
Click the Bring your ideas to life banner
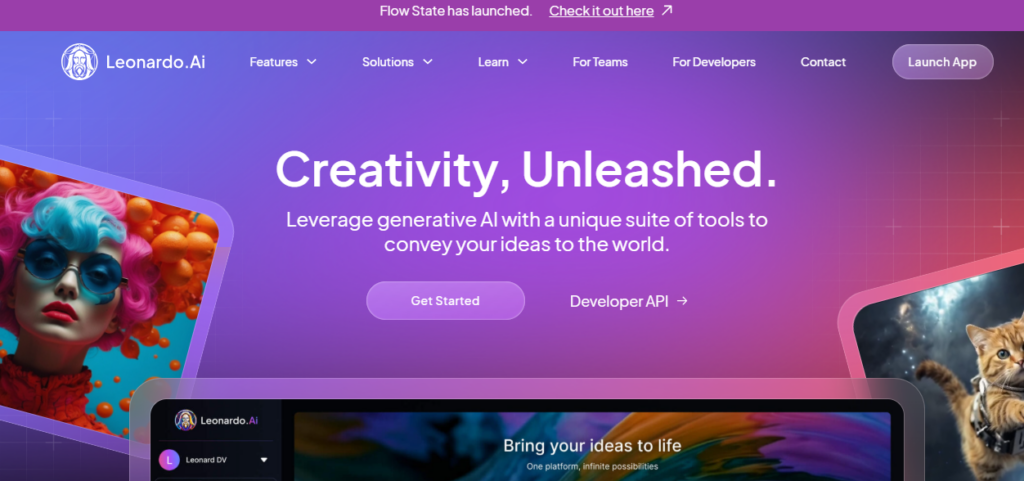point(592,446)
